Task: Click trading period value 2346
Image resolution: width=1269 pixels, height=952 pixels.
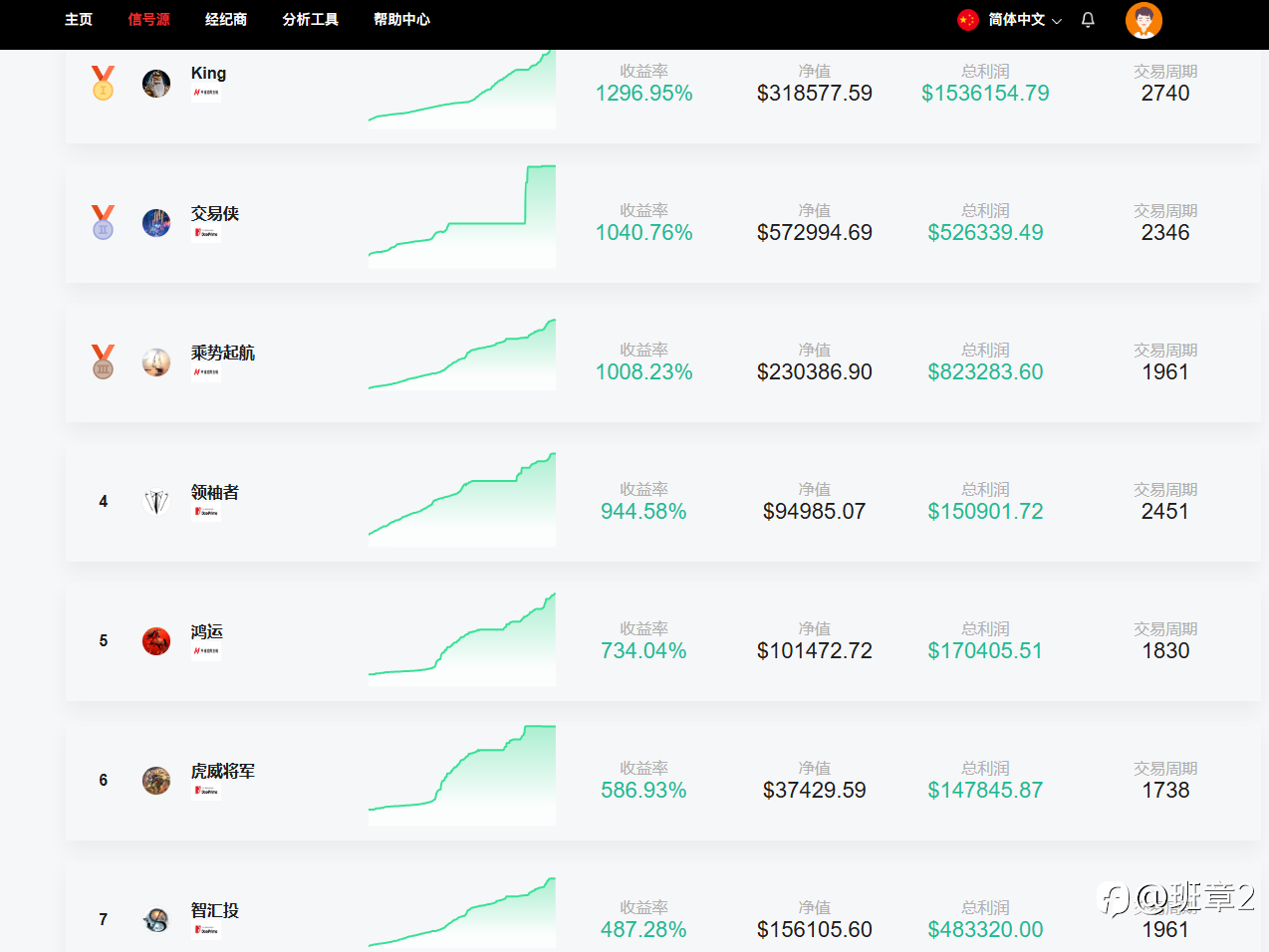Action: tap(1165, 233)
